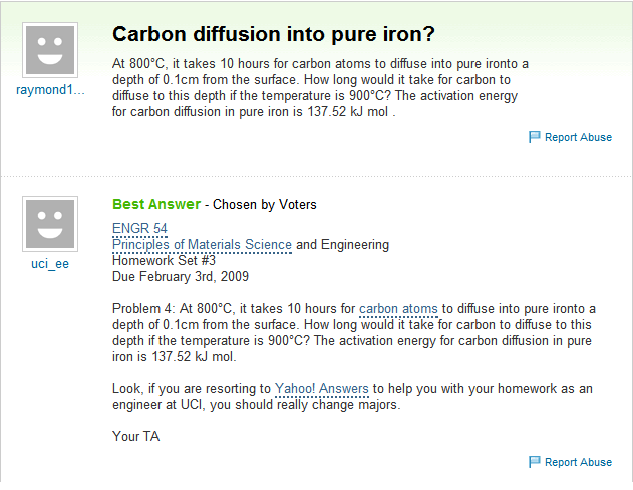Viewport: 633px width, 490px height.
Task: Click the green Best Answer label
Action: click(x=156, y=204)
